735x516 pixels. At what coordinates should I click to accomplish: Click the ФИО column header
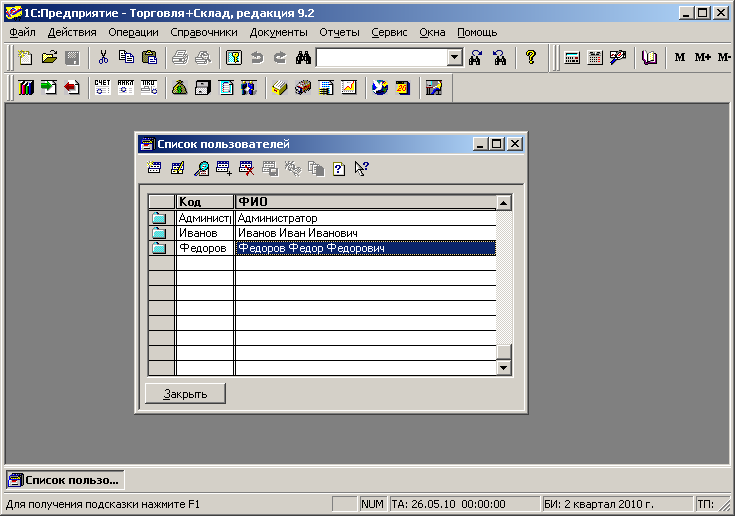(365, 202)
